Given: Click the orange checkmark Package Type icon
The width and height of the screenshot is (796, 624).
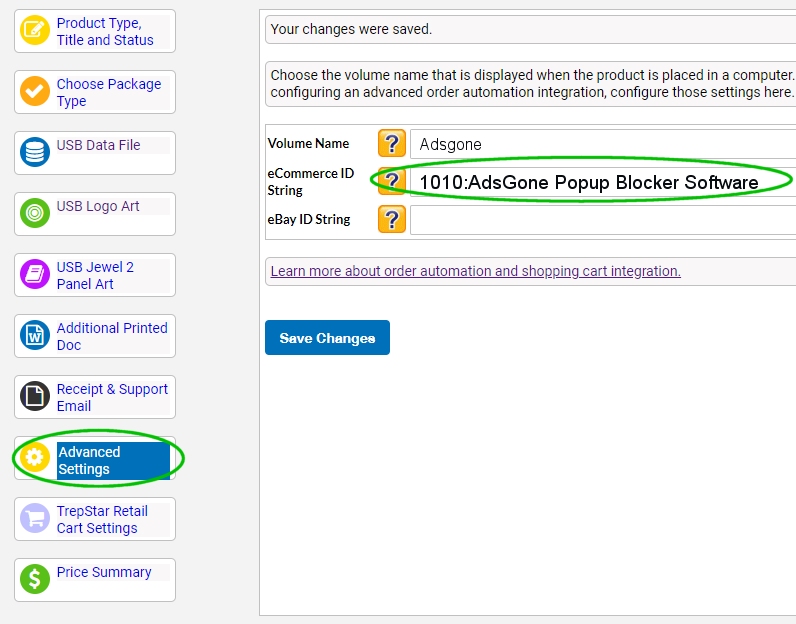Looking at the screenshot, I should (35, 91).
